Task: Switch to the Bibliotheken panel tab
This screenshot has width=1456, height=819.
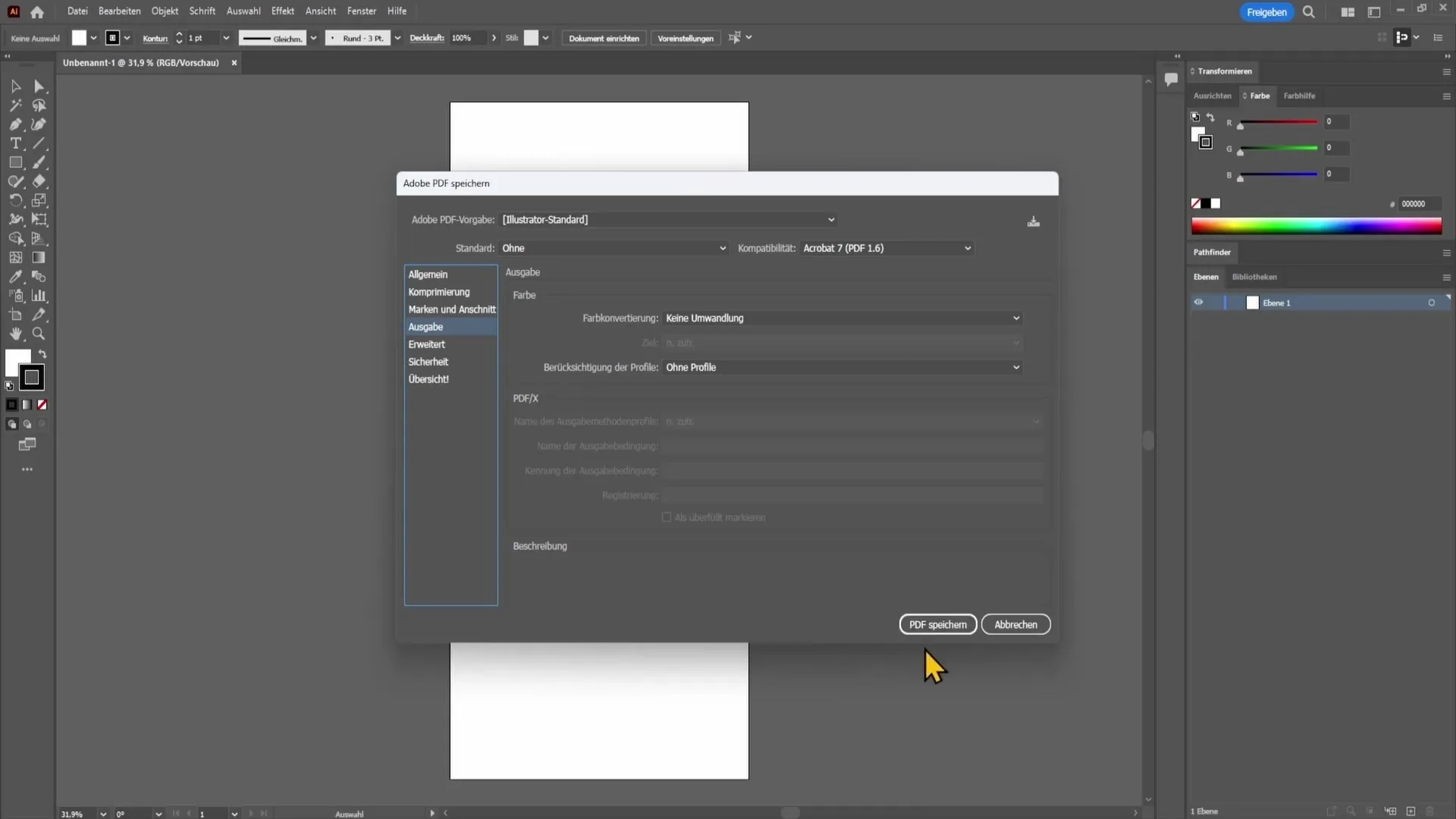Action: 1254,277
